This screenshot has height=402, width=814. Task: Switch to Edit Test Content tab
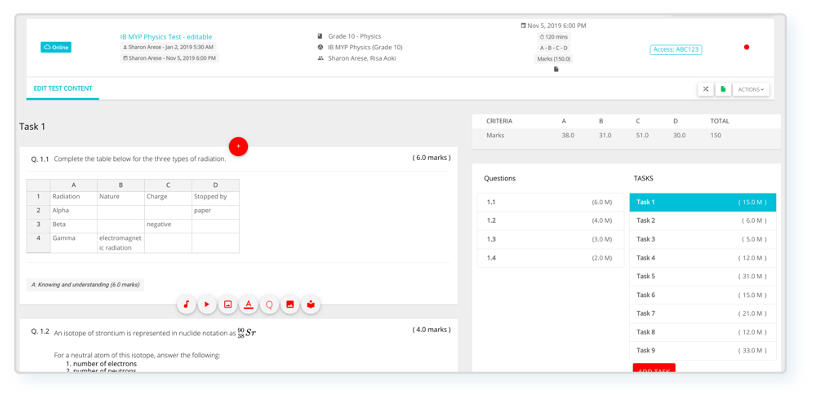tap(63, 89)
